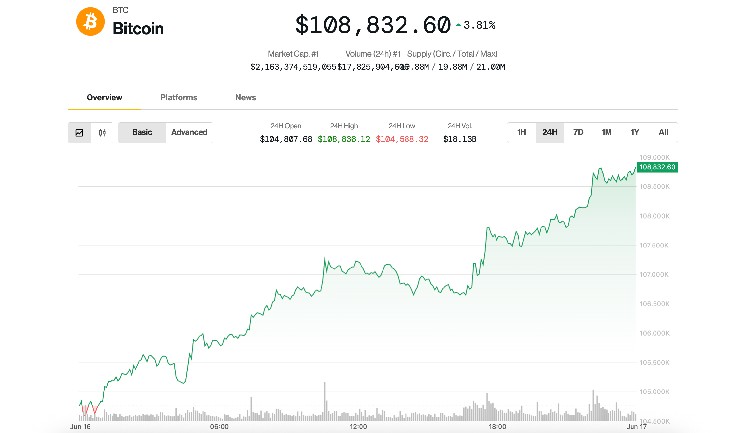Toggle the Advanced chart mode

[189, 132]
